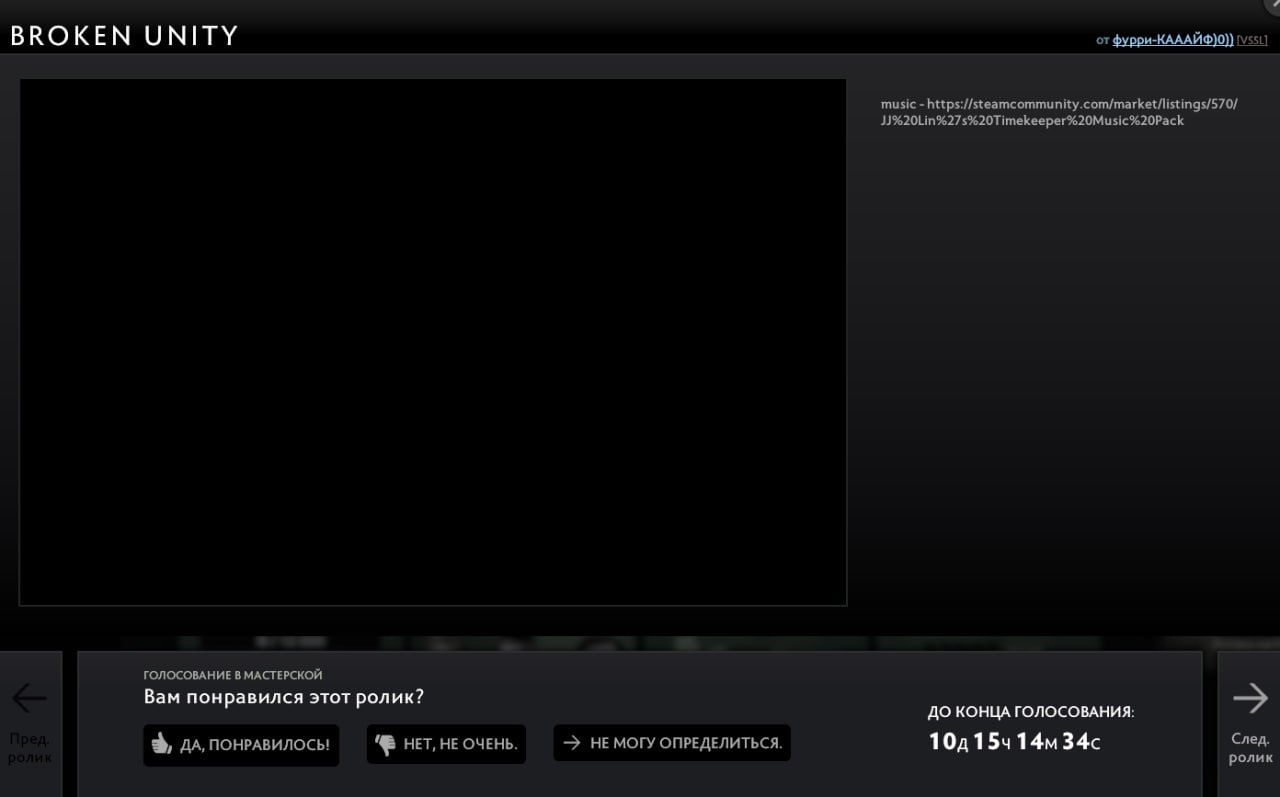This screenshot has width=1280, height=797.
Task: Click the thumbs-down icon
Action: 385,744
